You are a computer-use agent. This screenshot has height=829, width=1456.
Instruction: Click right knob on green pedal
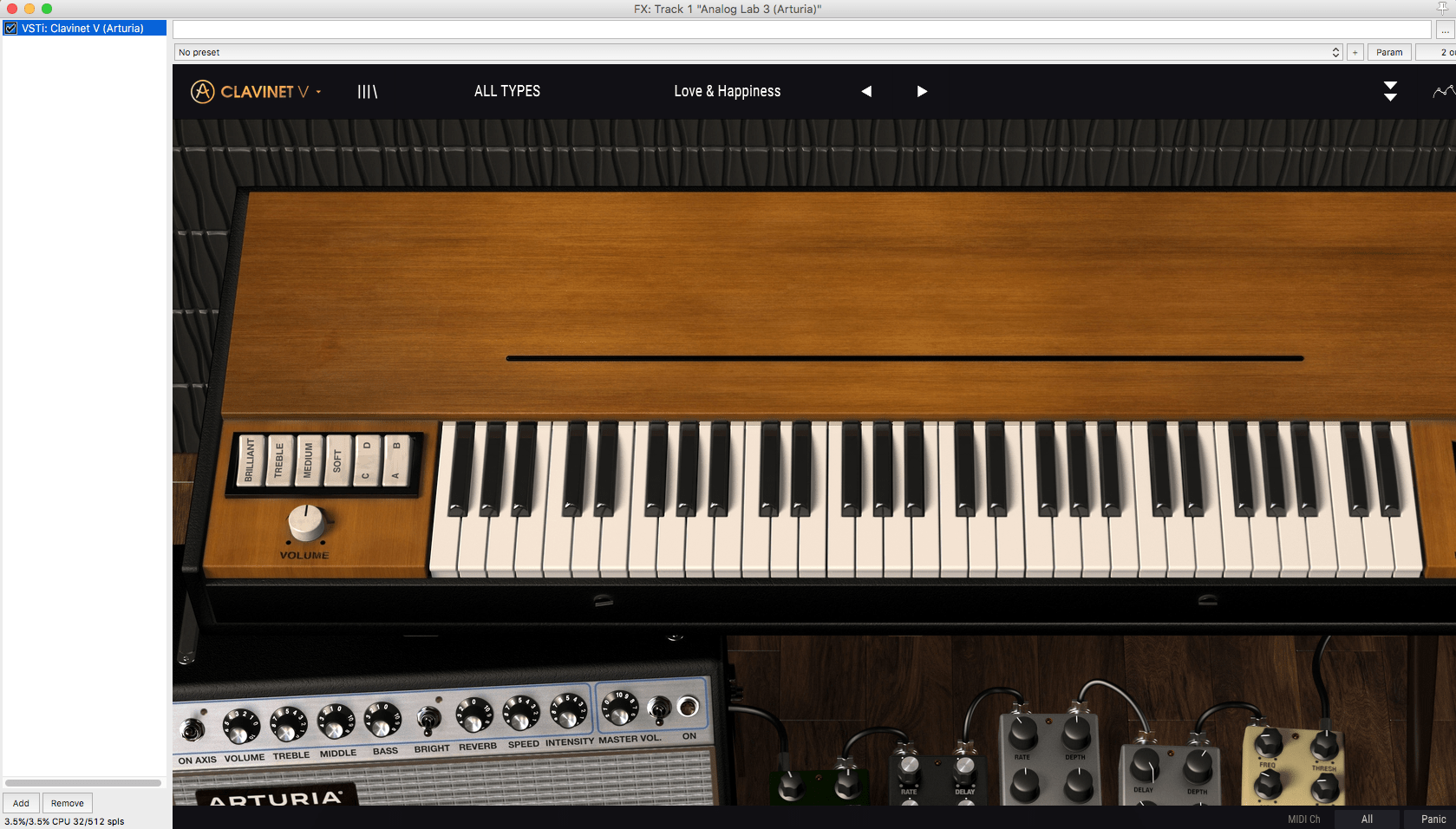click(x=847, y=786)
